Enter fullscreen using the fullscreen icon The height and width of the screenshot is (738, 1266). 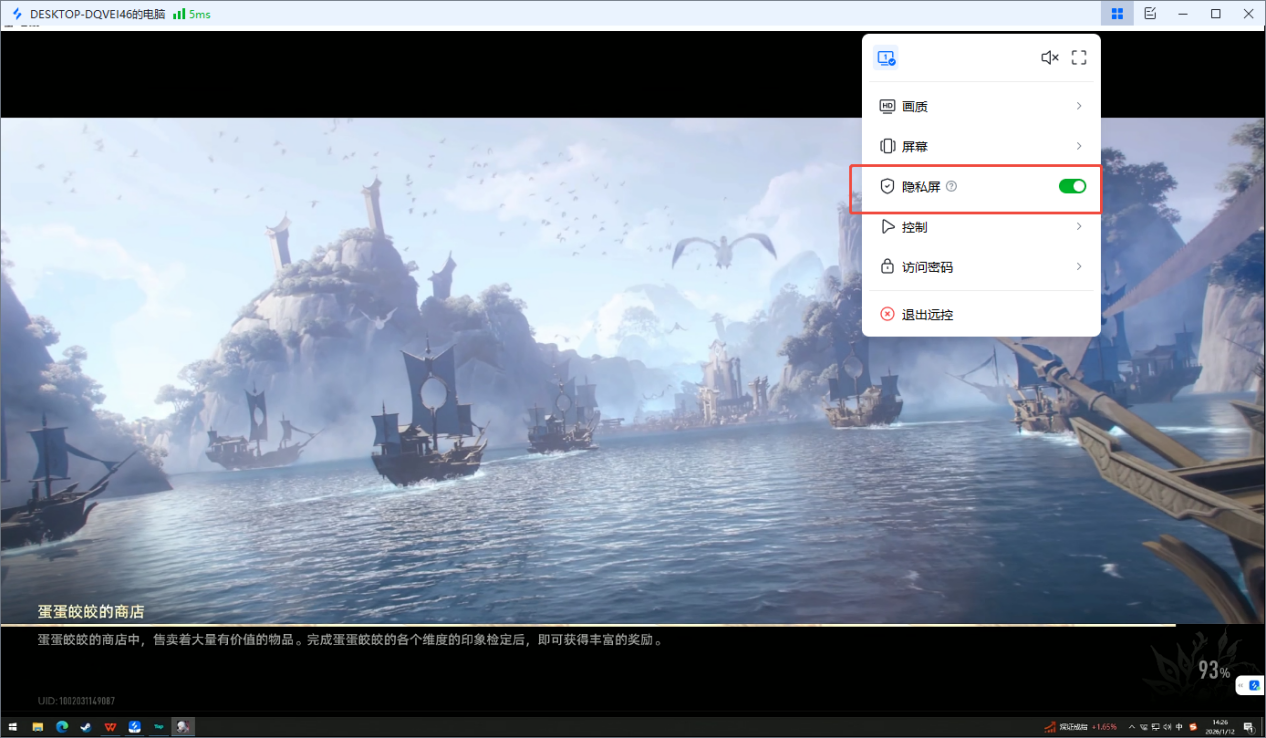(1078, 57)
